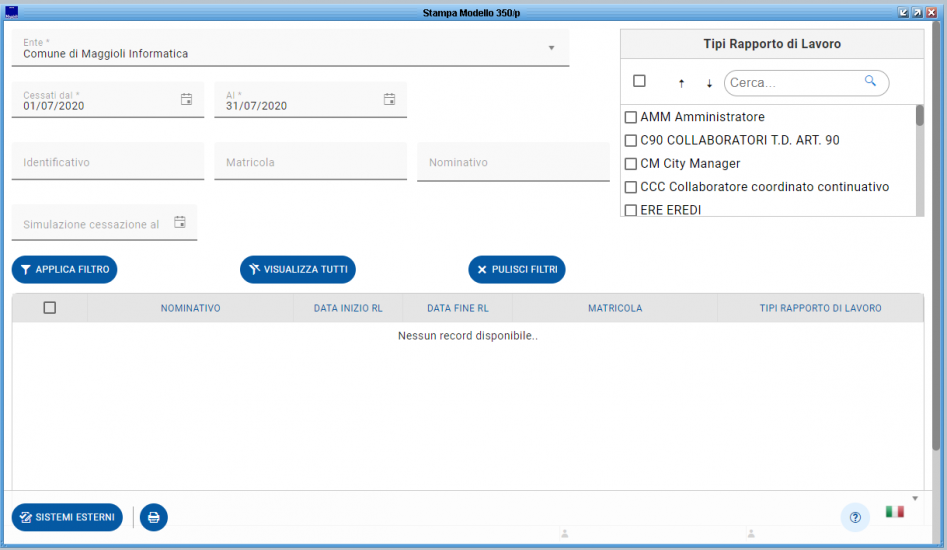Click the small arrow above the Italian flag
This screenshot has height=550, width=947.
915,499
